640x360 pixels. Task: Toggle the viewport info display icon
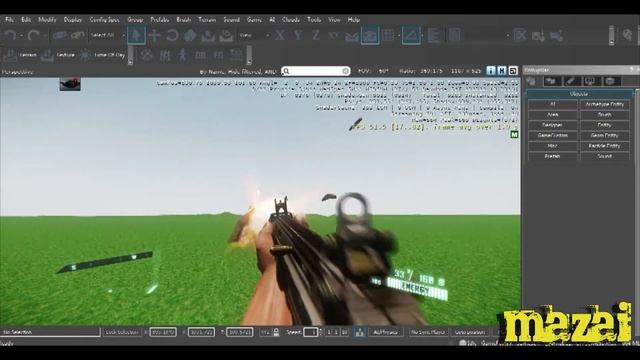(491, 71)
